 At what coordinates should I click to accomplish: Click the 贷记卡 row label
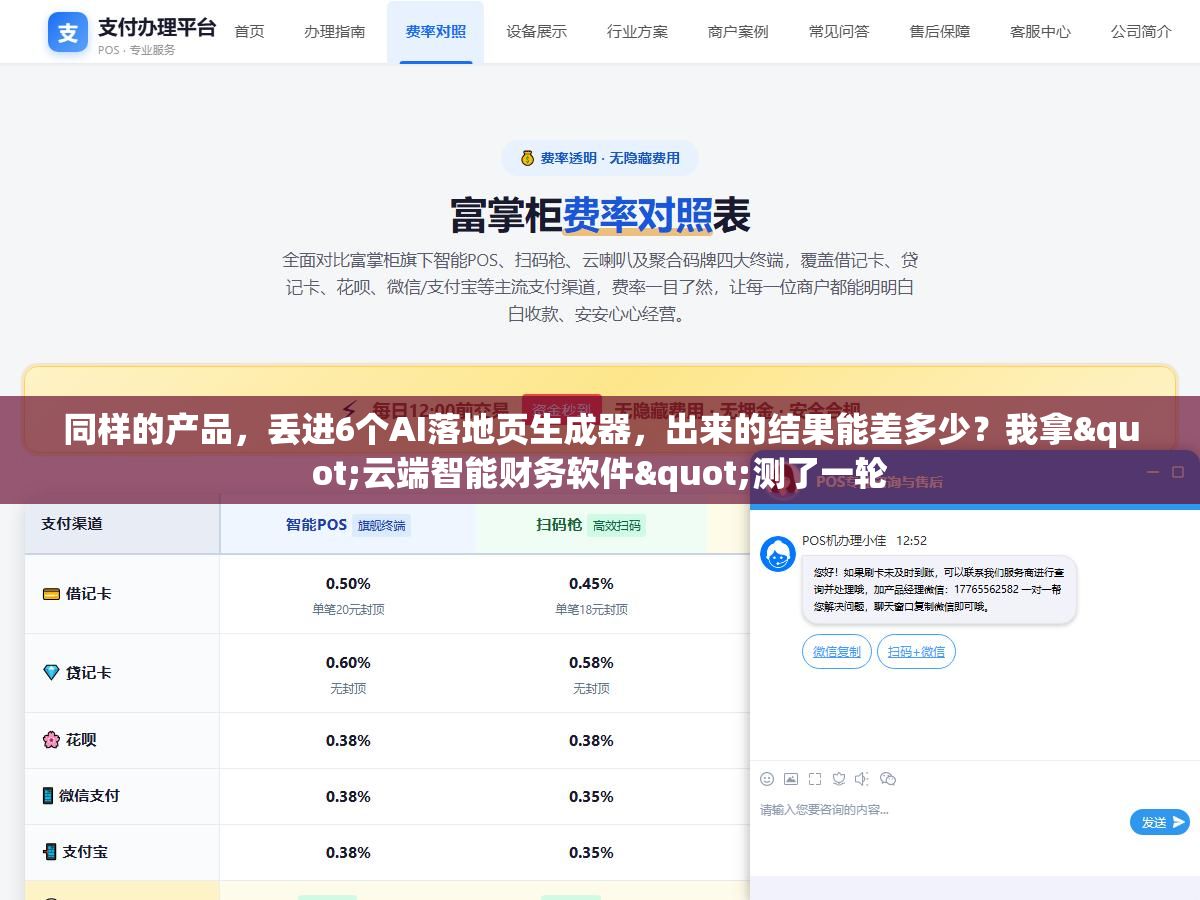click(88, 673)
